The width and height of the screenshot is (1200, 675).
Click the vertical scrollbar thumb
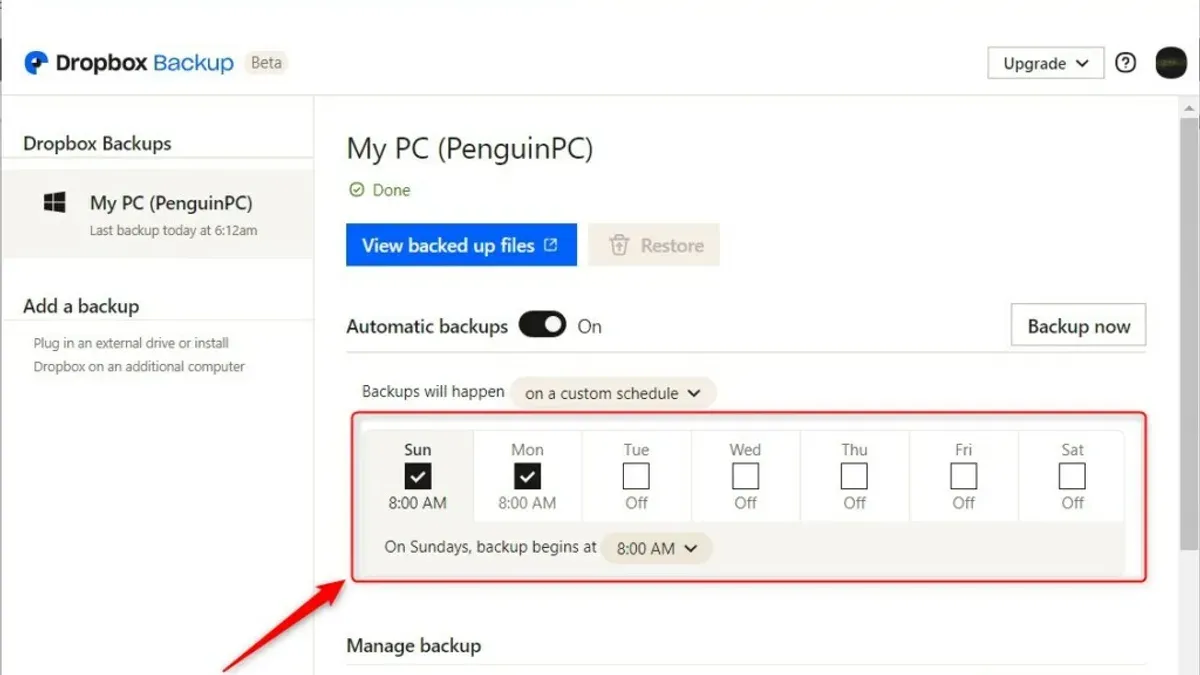tap(1188, 332)
